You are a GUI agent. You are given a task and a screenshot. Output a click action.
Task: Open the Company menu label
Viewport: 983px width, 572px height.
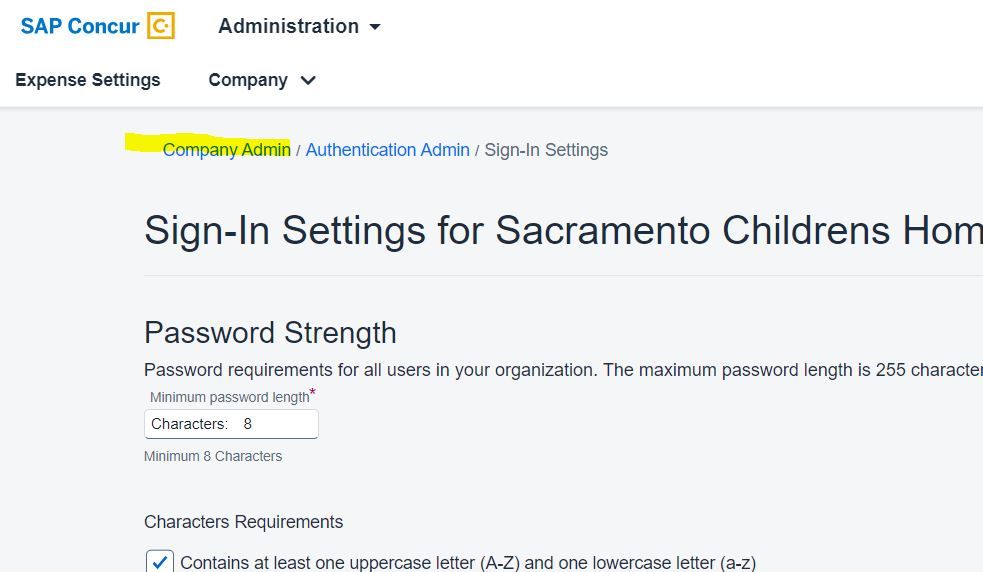coord(247,80)
